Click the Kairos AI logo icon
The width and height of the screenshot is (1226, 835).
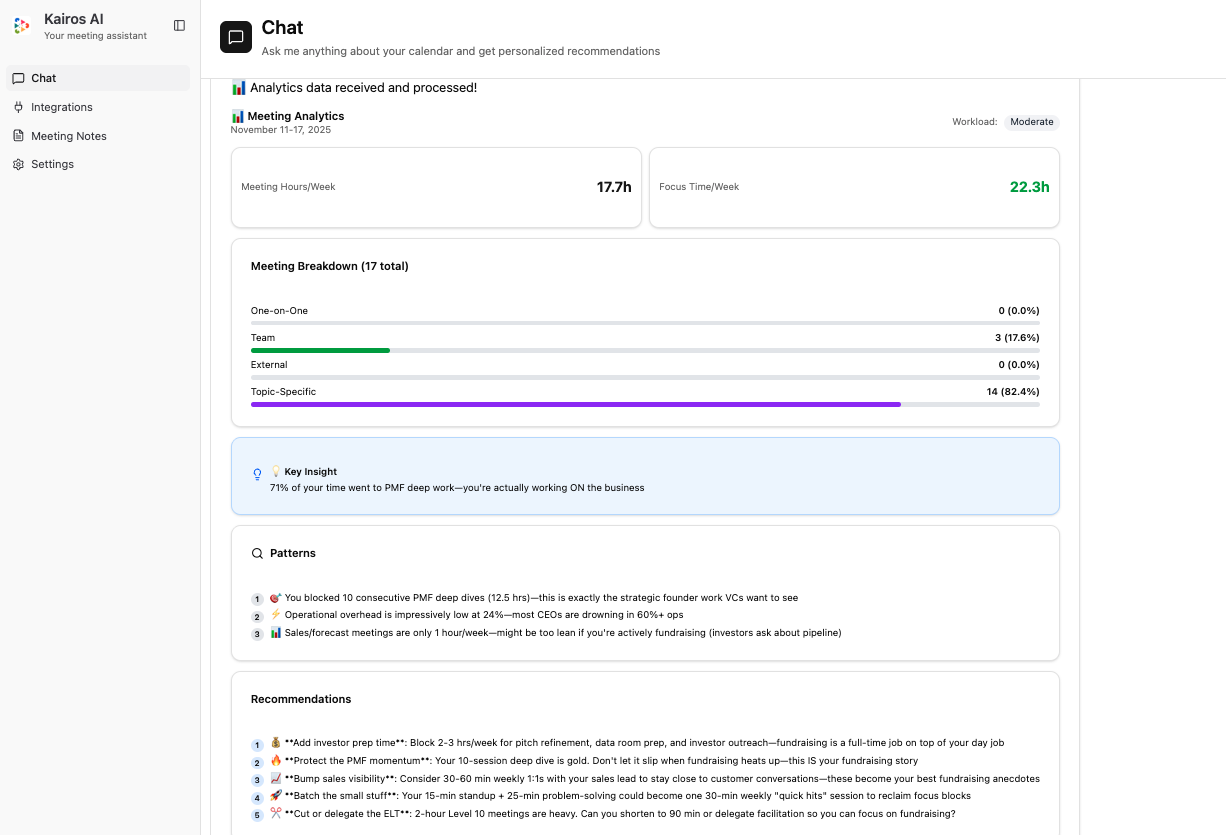[x=22, y=26]
